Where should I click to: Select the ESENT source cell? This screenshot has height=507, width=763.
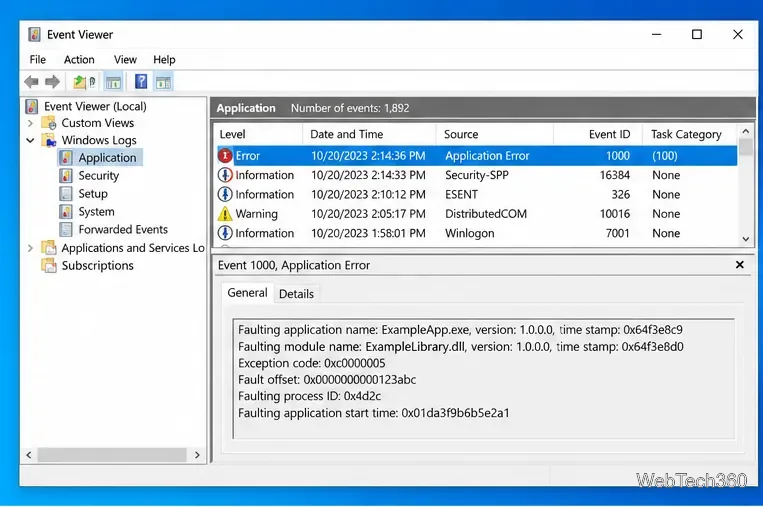pos(461,195)
